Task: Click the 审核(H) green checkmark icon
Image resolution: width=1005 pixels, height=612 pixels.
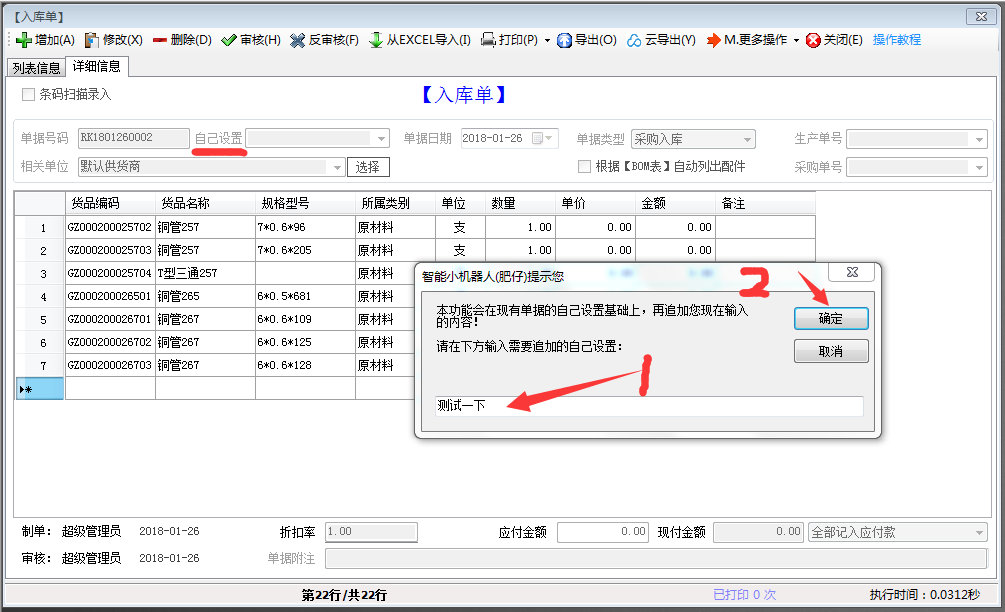Action: pyautogui.click(x=229, y=40)
